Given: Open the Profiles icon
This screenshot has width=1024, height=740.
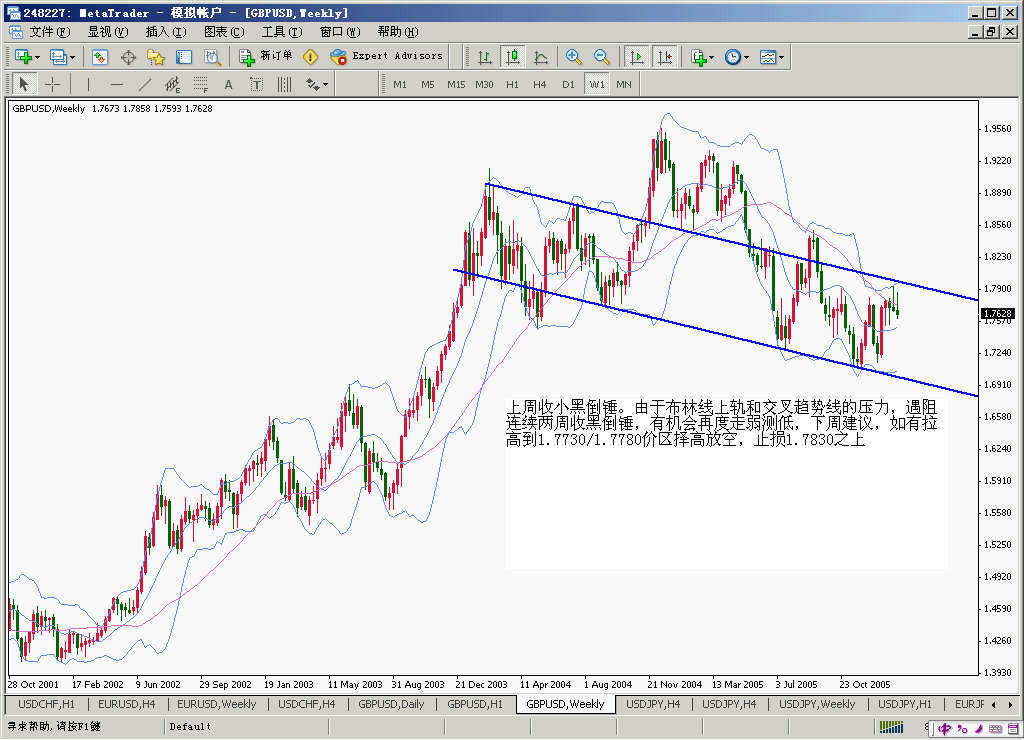Looking at the screenshot, I should pyautogui.click(x=58, y=57).
